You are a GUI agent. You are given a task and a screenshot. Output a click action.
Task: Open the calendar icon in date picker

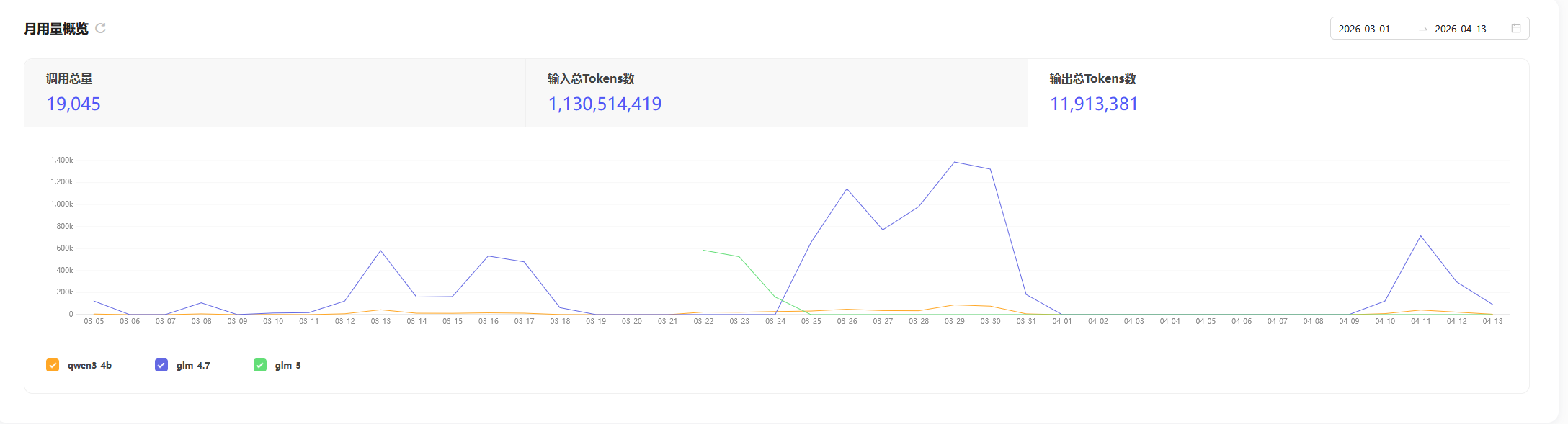(x=1516, y=29)
